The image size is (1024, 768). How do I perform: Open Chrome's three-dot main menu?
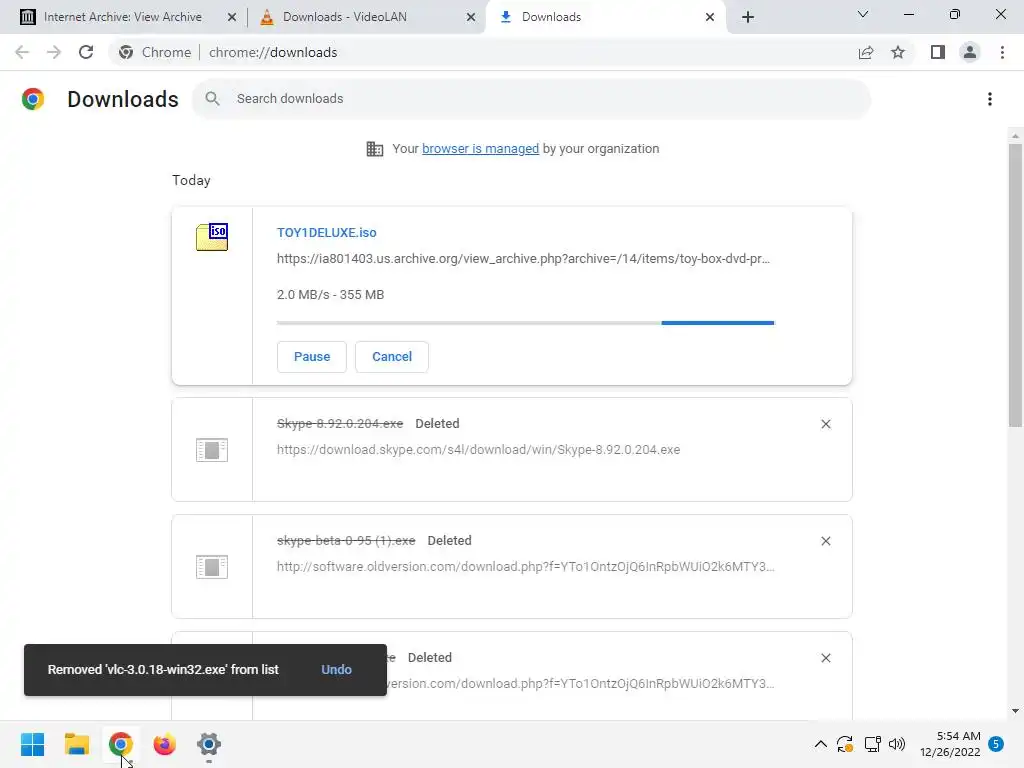1002,52
